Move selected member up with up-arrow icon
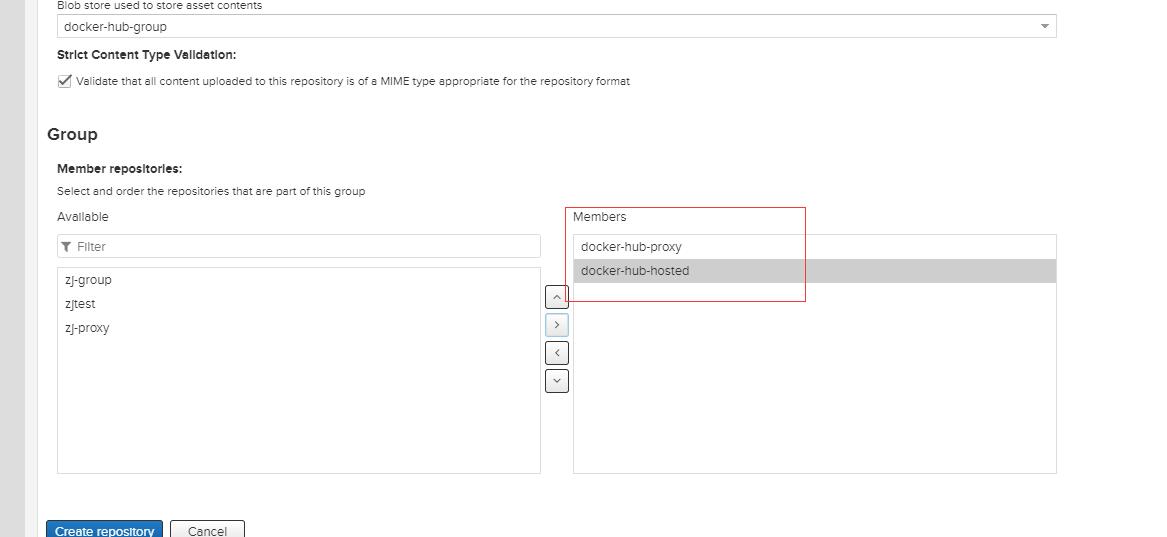1167x537 pixels. pos(557,297)
